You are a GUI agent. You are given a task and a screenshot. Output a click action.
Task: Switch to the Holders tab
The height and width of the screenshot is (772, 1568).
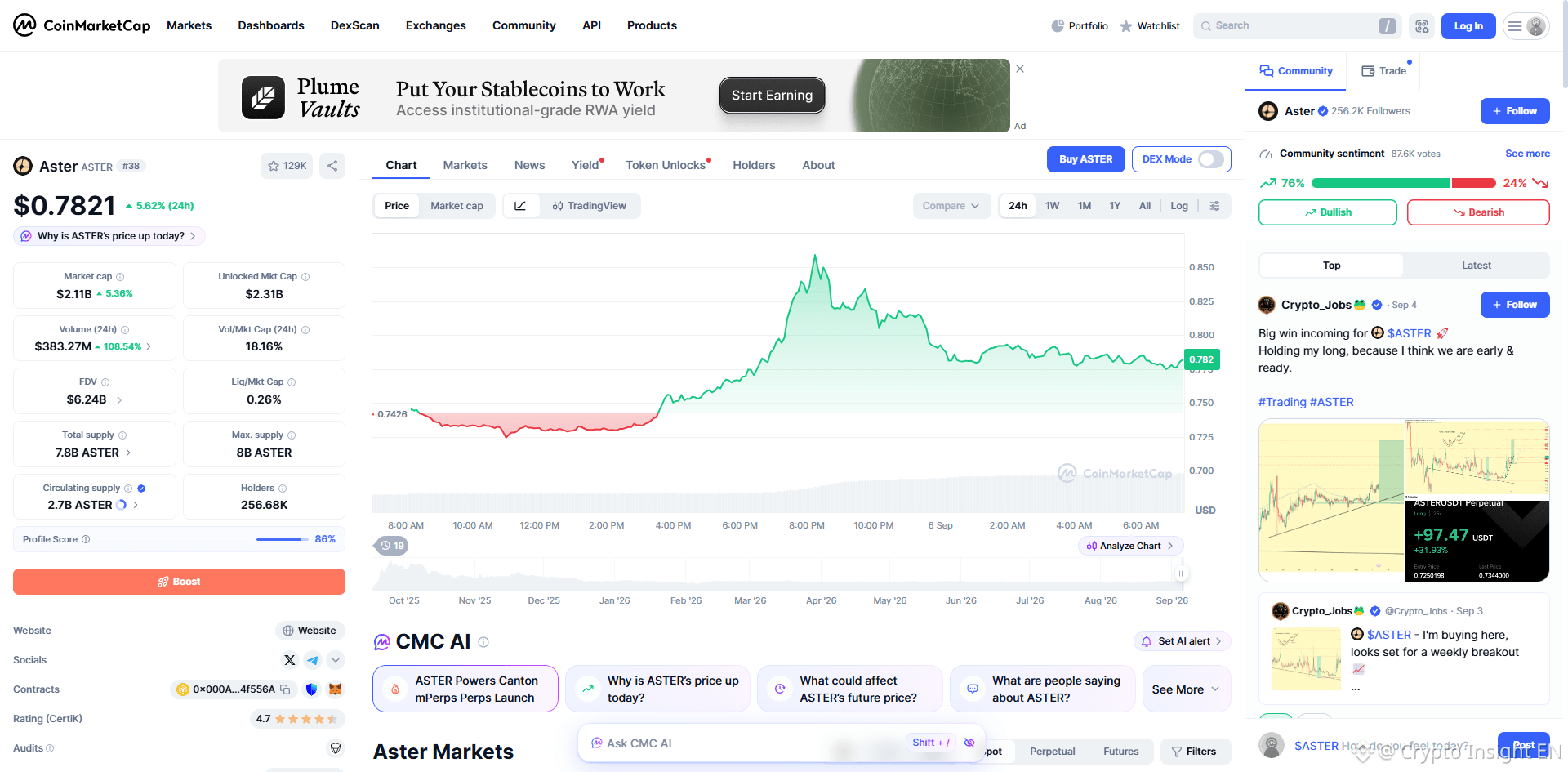754,165
